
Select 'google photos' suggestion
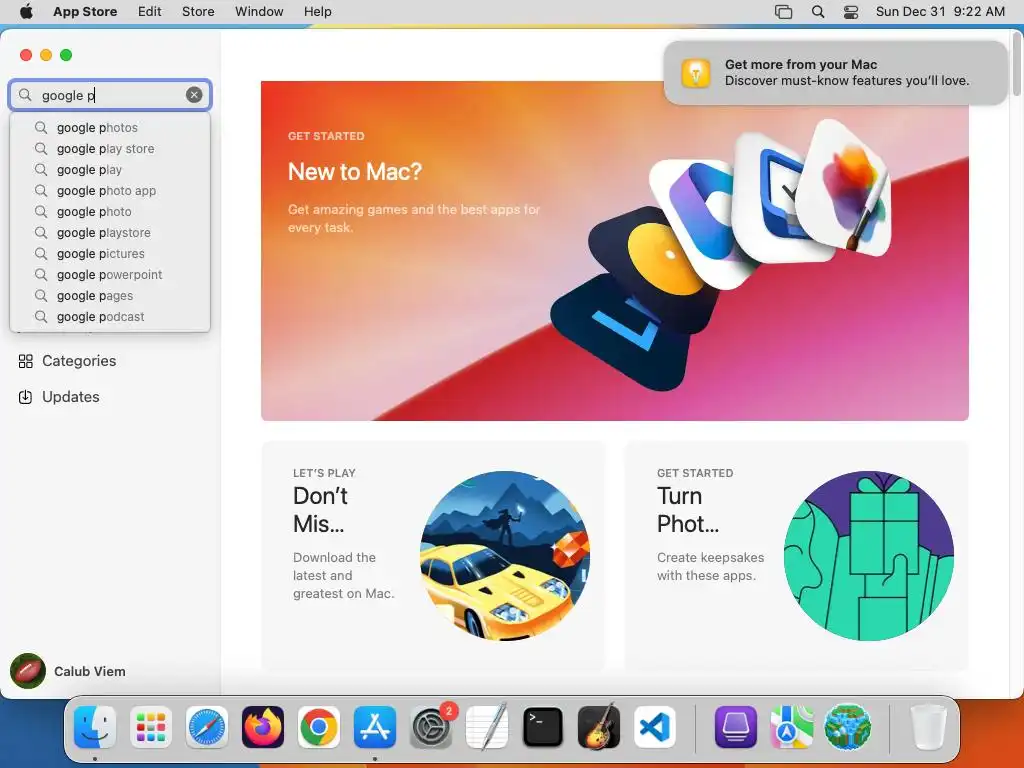pyautogui.click(x=110, y=127)
